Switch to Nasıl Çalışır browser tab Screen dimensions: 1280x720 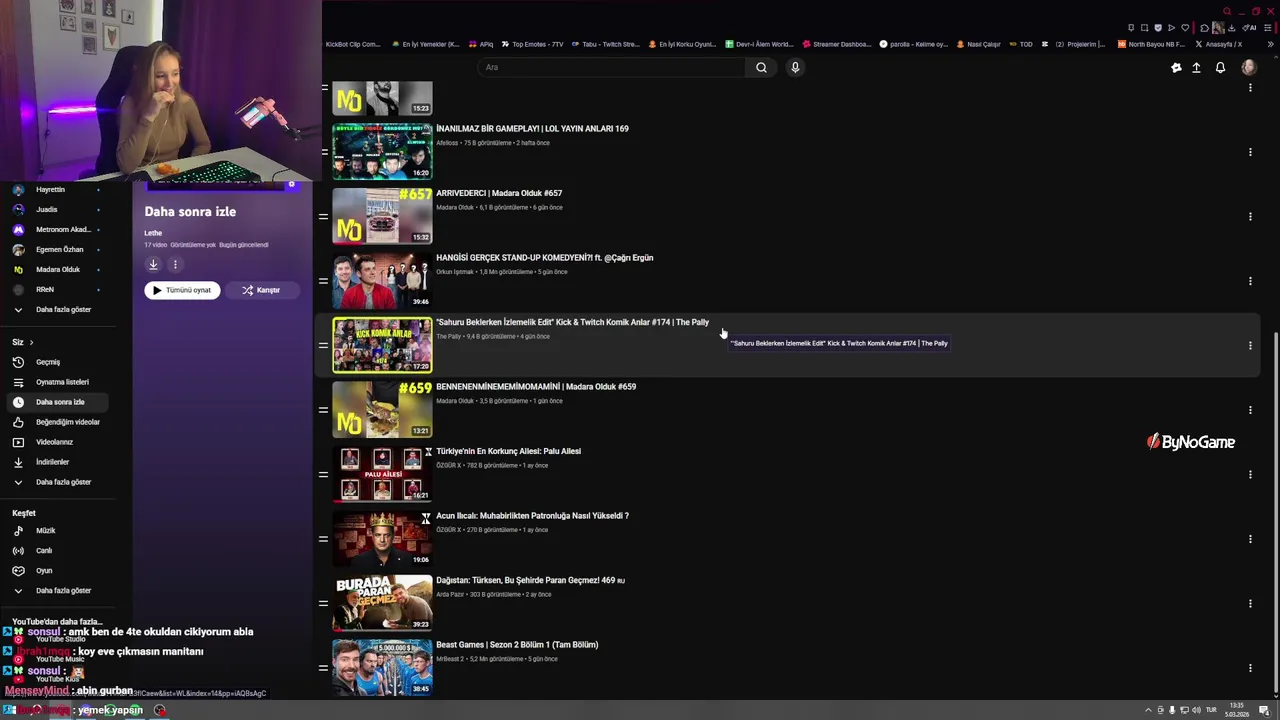click(979, 44)
